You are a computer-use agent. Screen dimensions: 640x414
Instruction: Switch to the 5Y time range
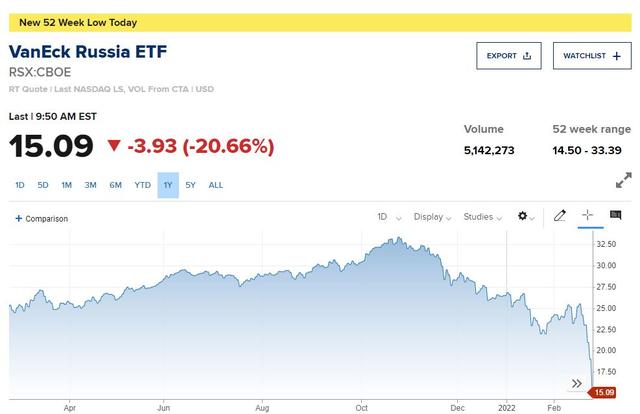[191, 185]
